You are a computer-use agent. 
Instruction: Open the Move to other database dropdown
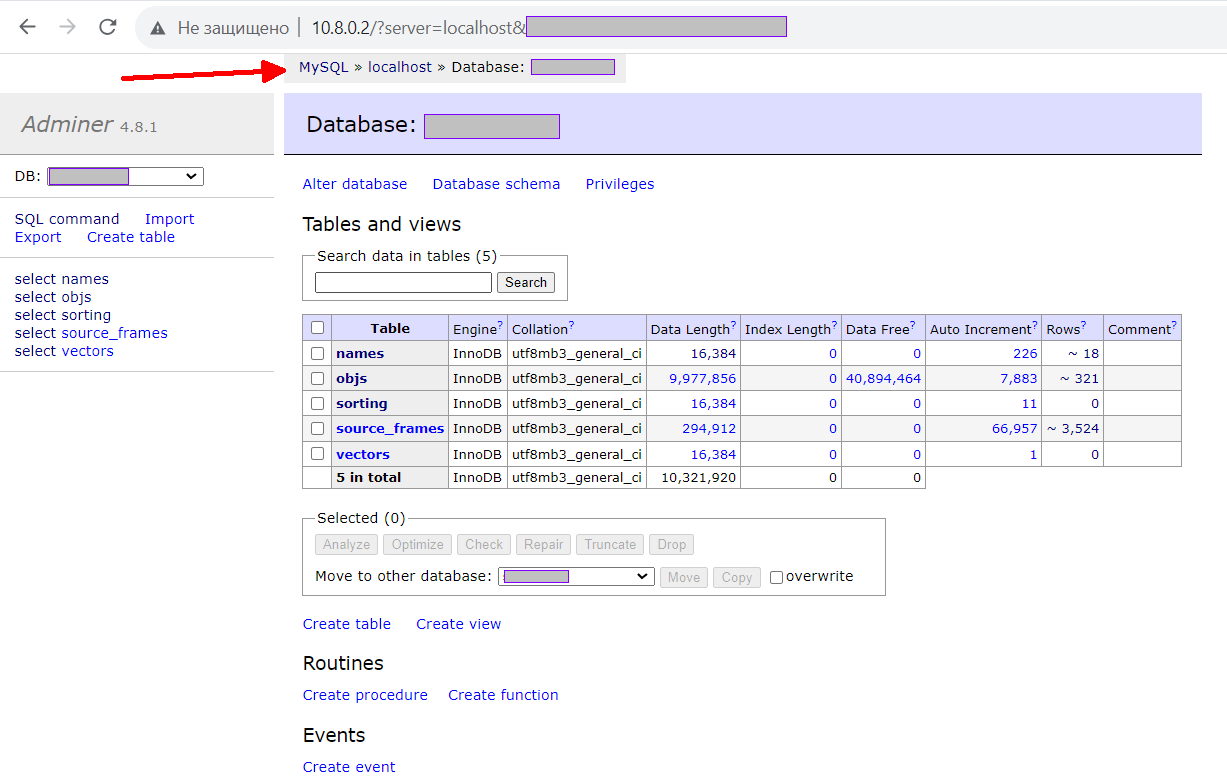point(576,576)
